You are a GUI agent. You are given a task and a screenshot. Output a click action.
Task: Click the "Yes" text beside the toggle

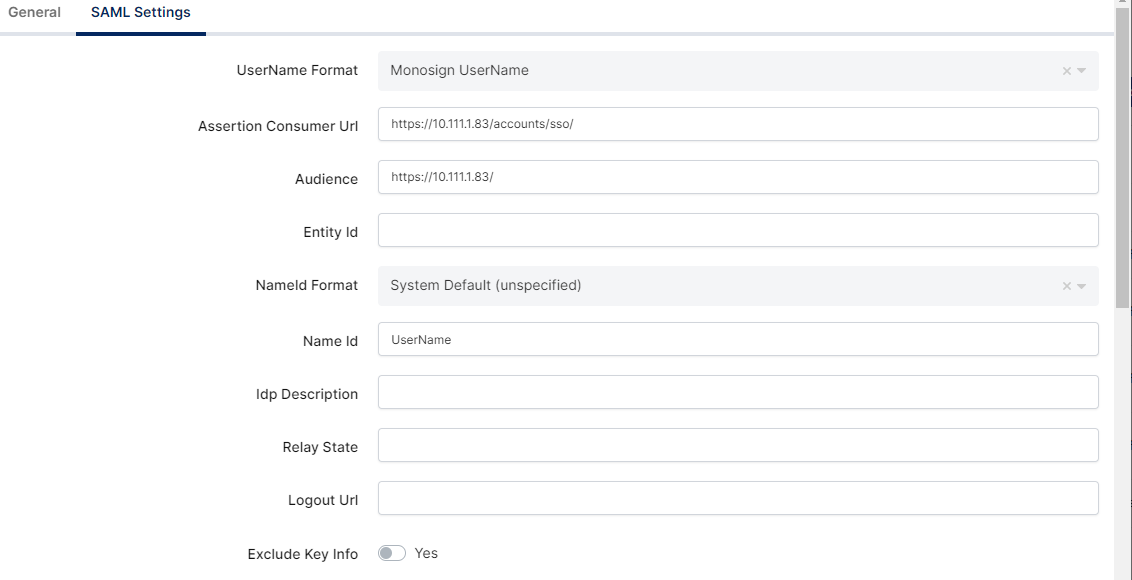point(426,553)
